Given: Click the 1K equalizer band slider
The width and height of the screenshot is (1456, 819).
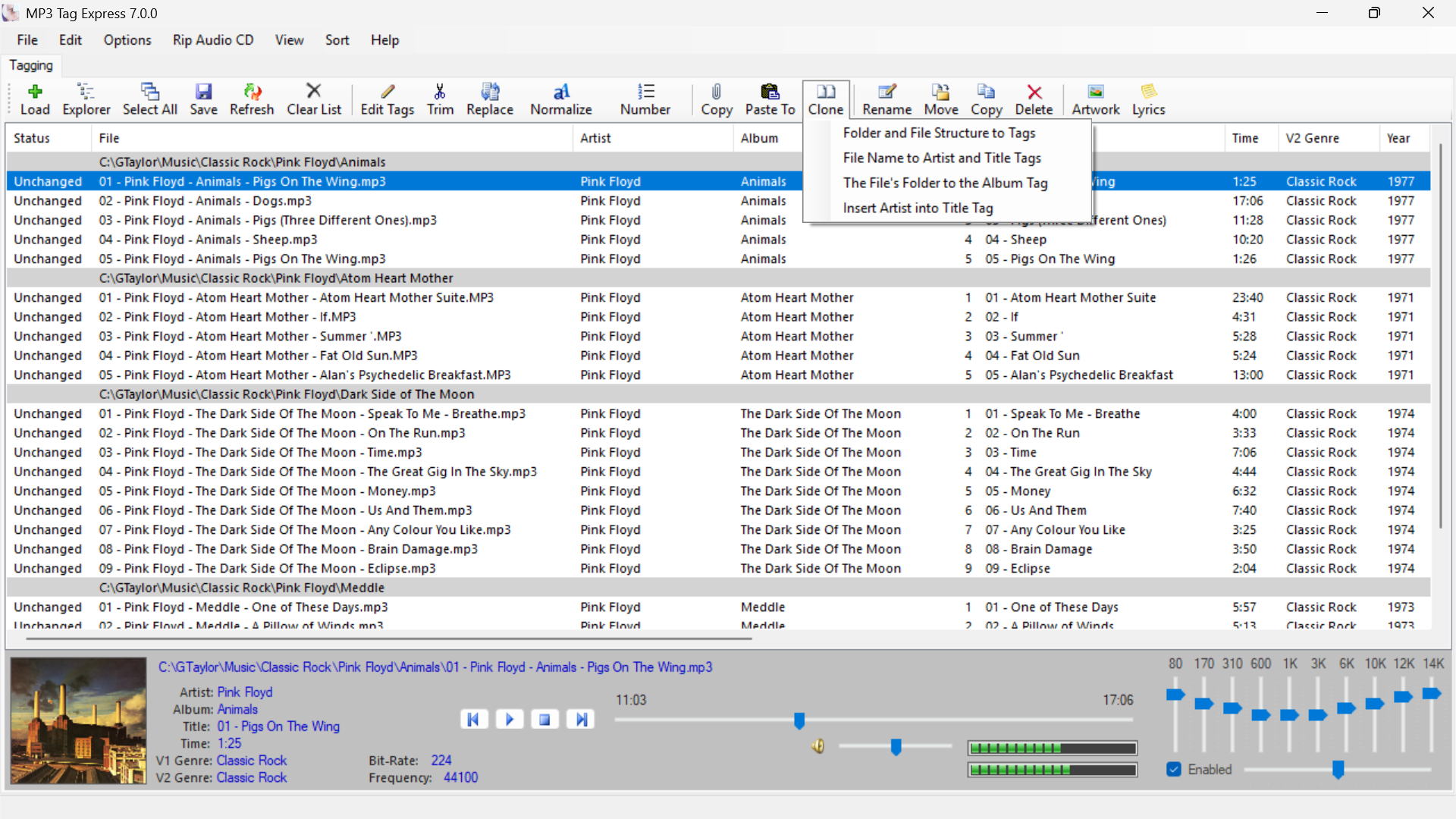Looking at the screenshot, I should tap(1289, 714).
